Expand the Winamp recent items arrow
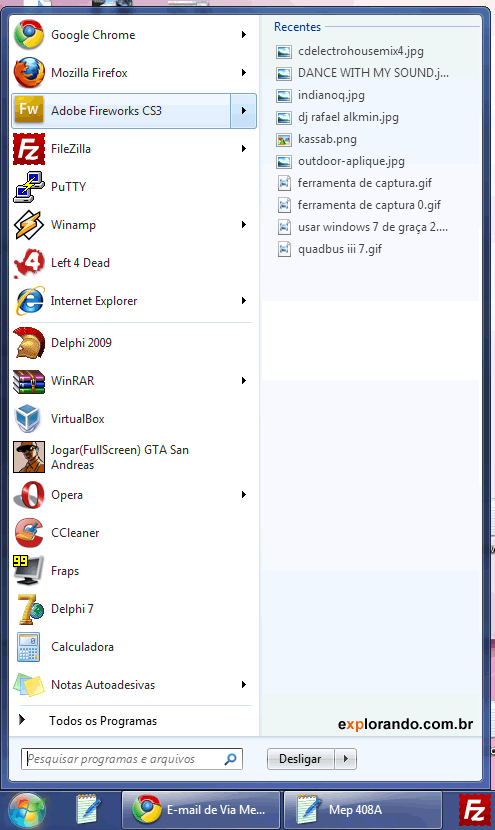This screenshot has width=495, height=830. tap(244, 225)
